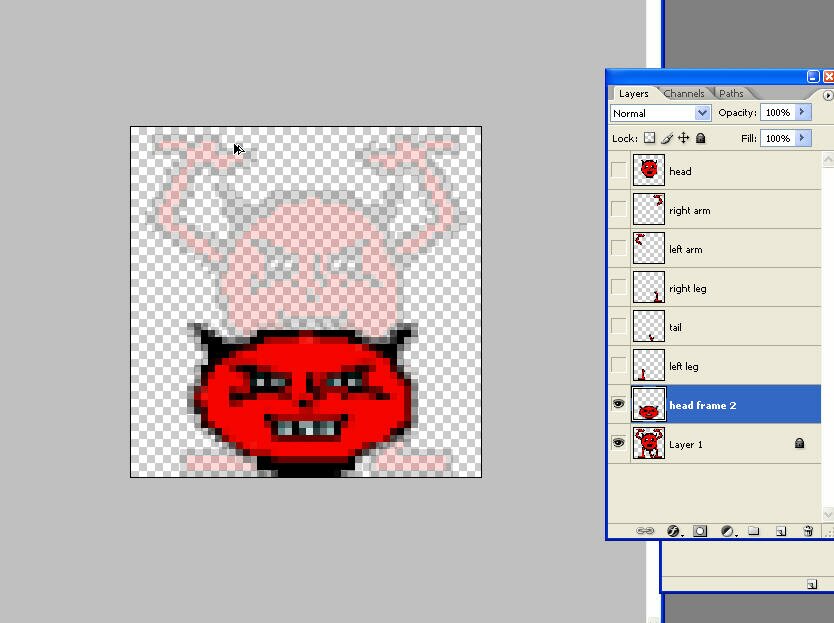Enable Lock all padlock icon

700,138
